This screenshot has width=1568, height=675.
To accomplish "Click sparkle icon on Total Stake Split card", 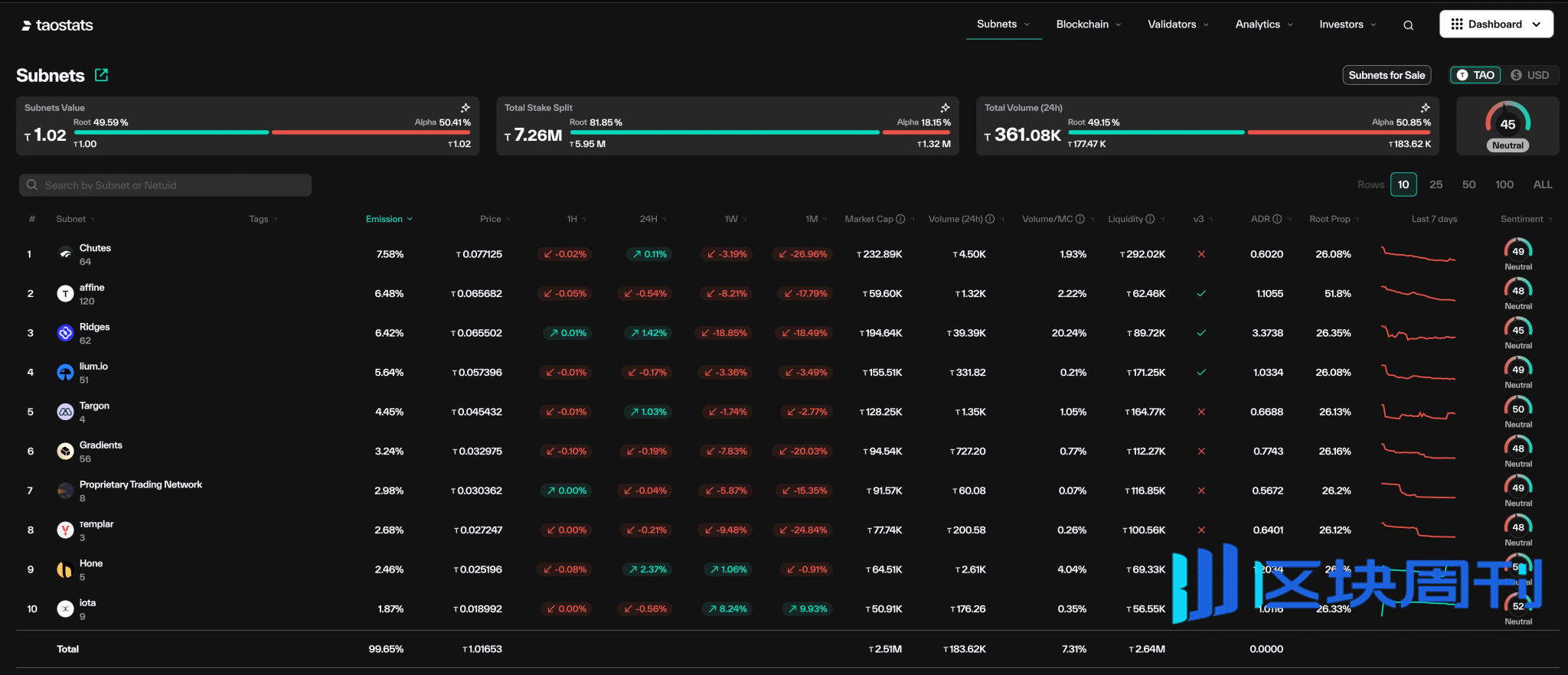I will 945,108.
